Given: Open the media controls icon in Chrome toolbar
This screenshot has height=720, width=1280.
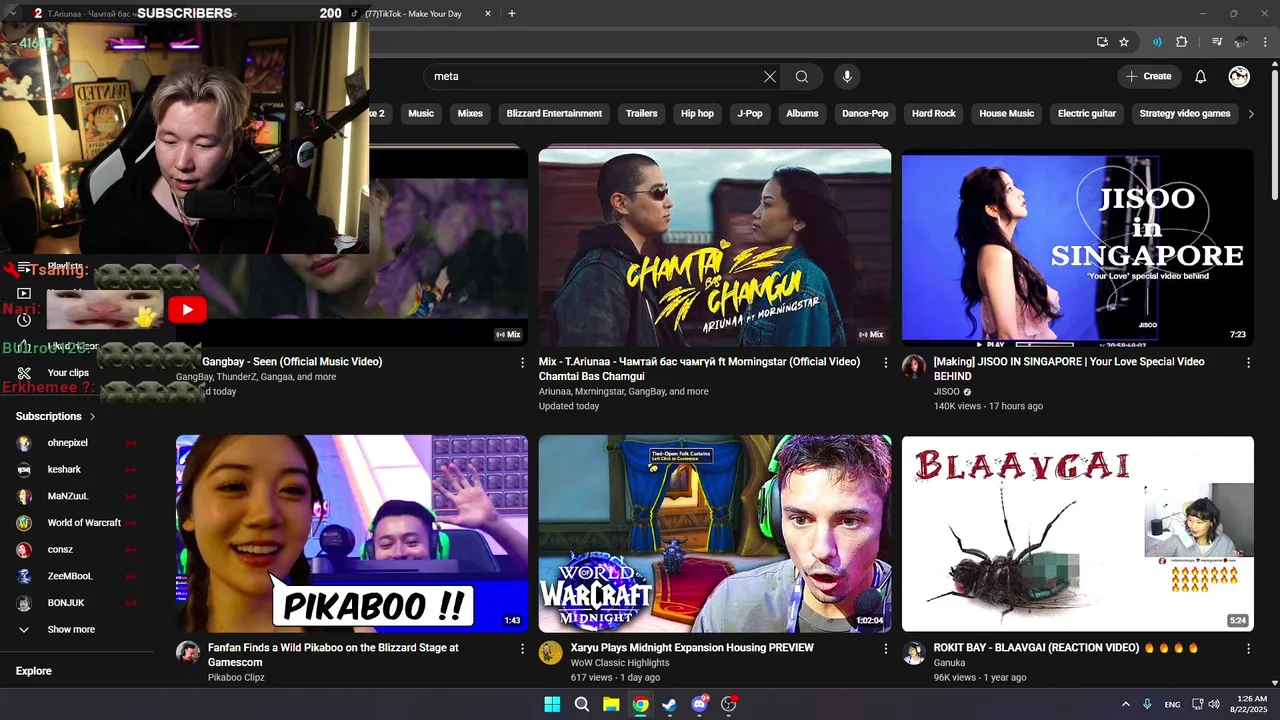Looking at the screenshot, I should 1217,42.
